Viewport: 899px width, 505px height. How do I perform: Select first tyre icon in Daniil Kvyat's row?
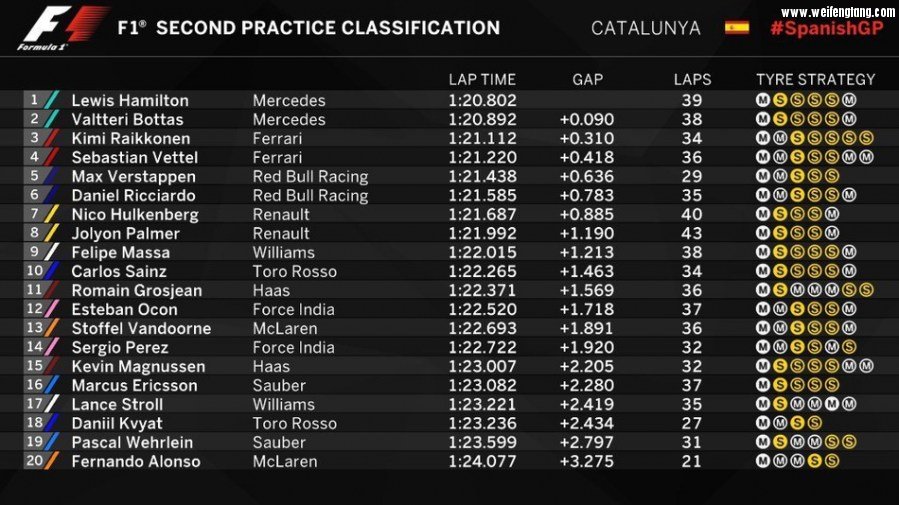[x=763, y=423]
